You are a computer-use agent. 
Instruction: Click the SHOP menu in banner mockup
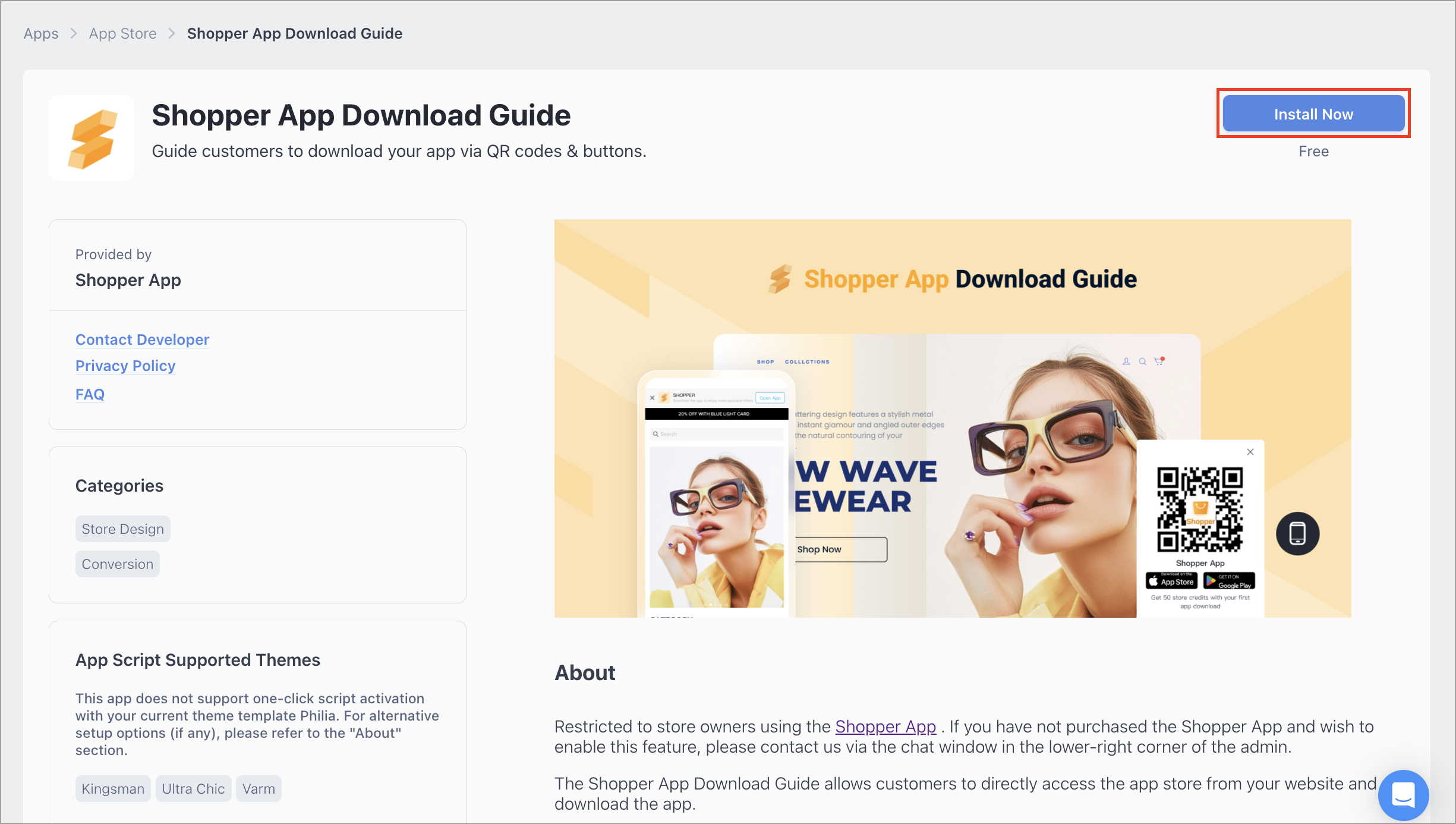pyautogui.click(x=765, y=361)
